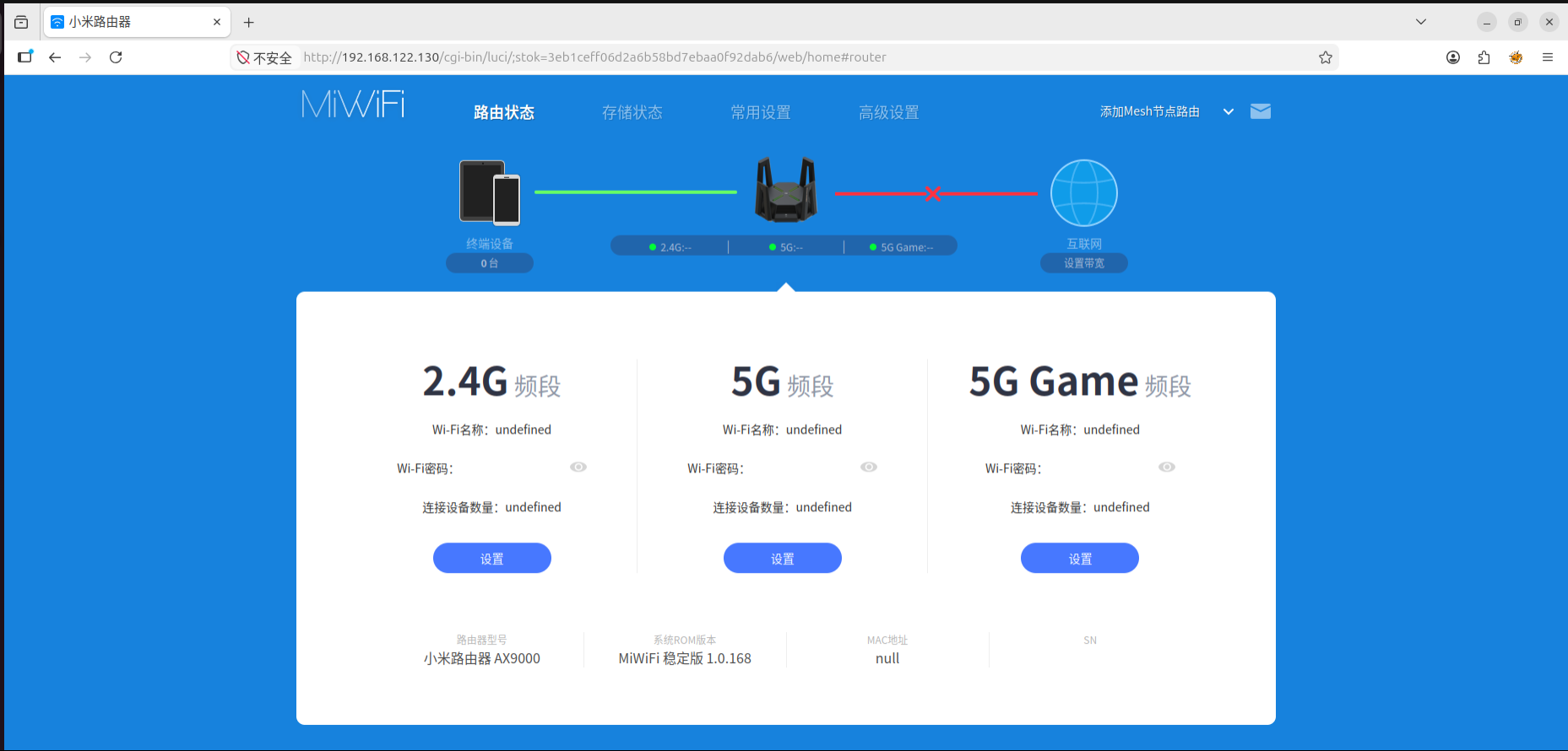Click the 终端设备 label

pos(490,244)
